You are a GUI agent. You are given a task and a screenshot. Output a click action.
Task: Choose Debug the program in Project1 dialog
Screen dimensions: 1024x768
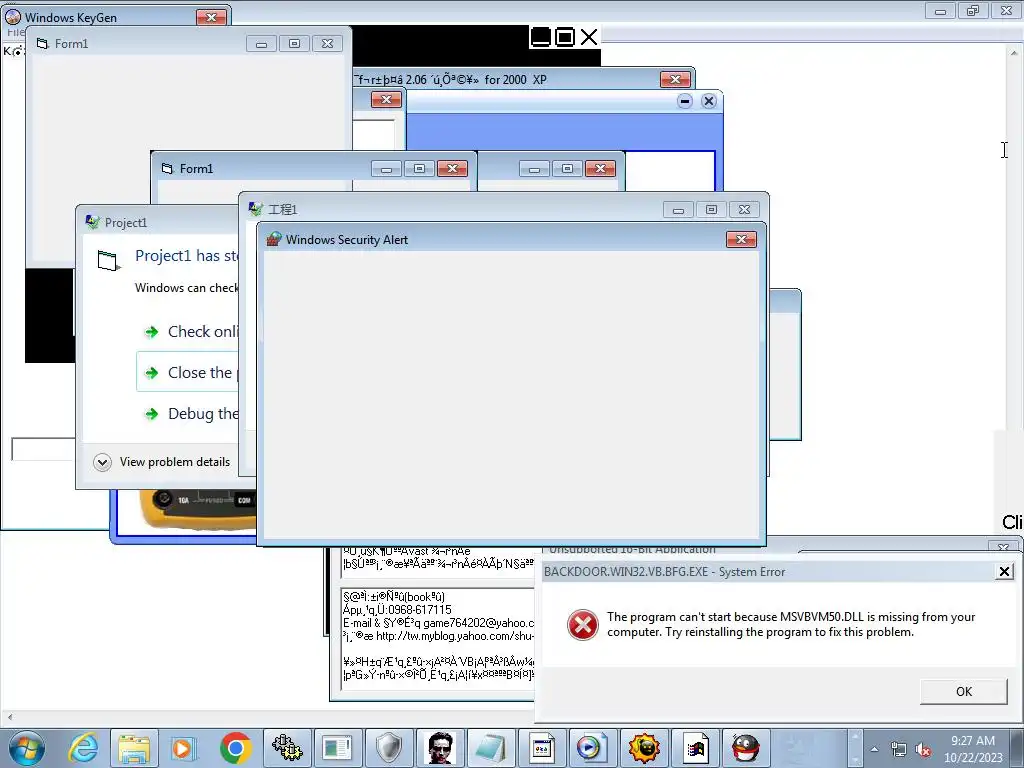191,414
